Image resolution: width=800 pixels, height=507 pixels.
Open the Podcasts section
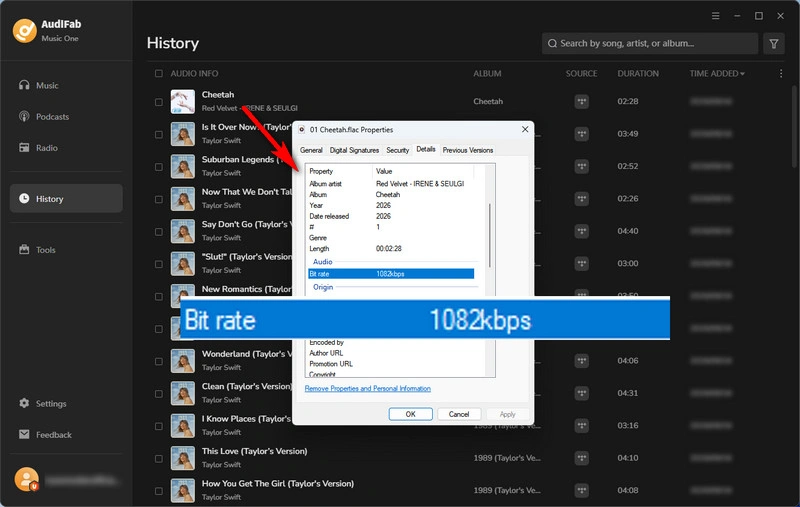click(x=44, y=116)
